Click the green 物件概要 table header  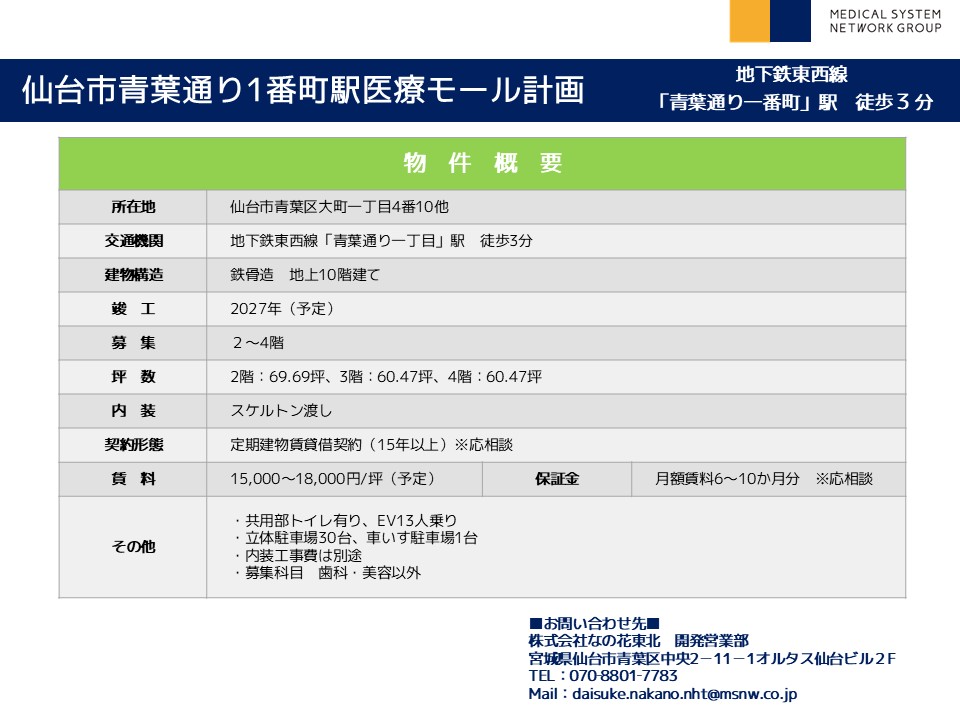pyautogui.click(x=482, y=164)
